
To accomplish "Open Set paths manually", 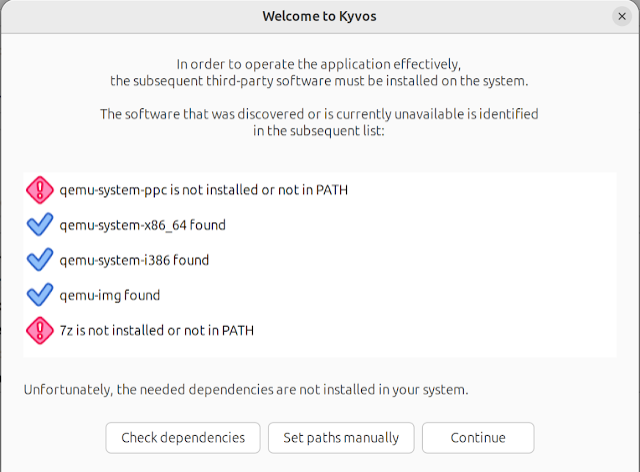I will [x=341, y=438].
